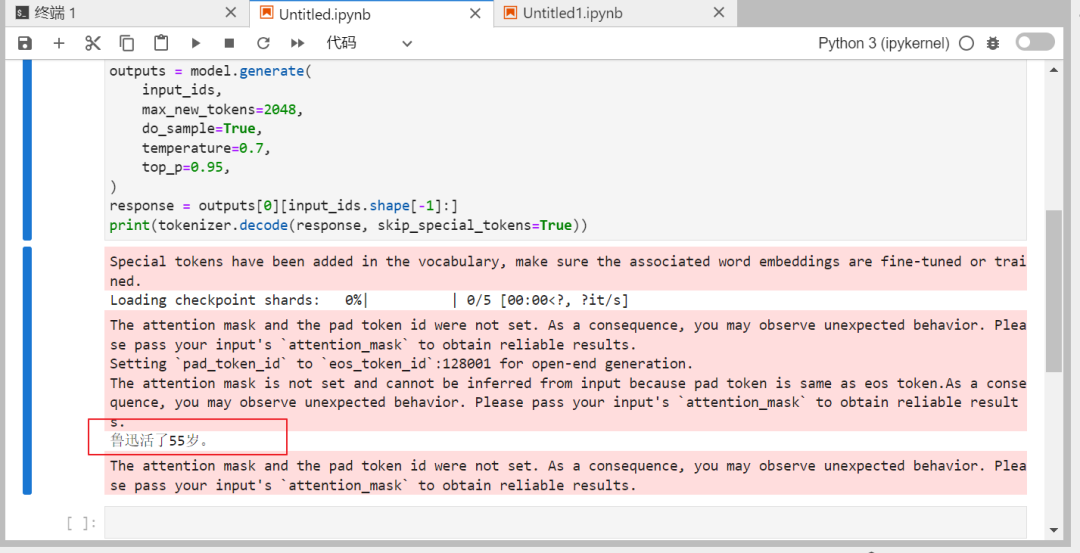Click the 'temperature=0.7' code line
1080x553 pixels.
tap(206, 148)
